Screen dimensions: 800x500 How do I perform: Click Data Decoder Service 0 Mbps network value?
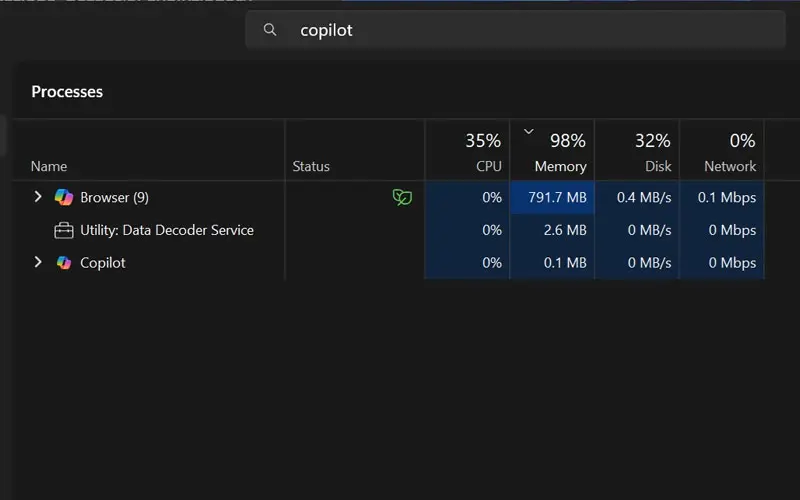pyautogui.click(x=732, y=230)
